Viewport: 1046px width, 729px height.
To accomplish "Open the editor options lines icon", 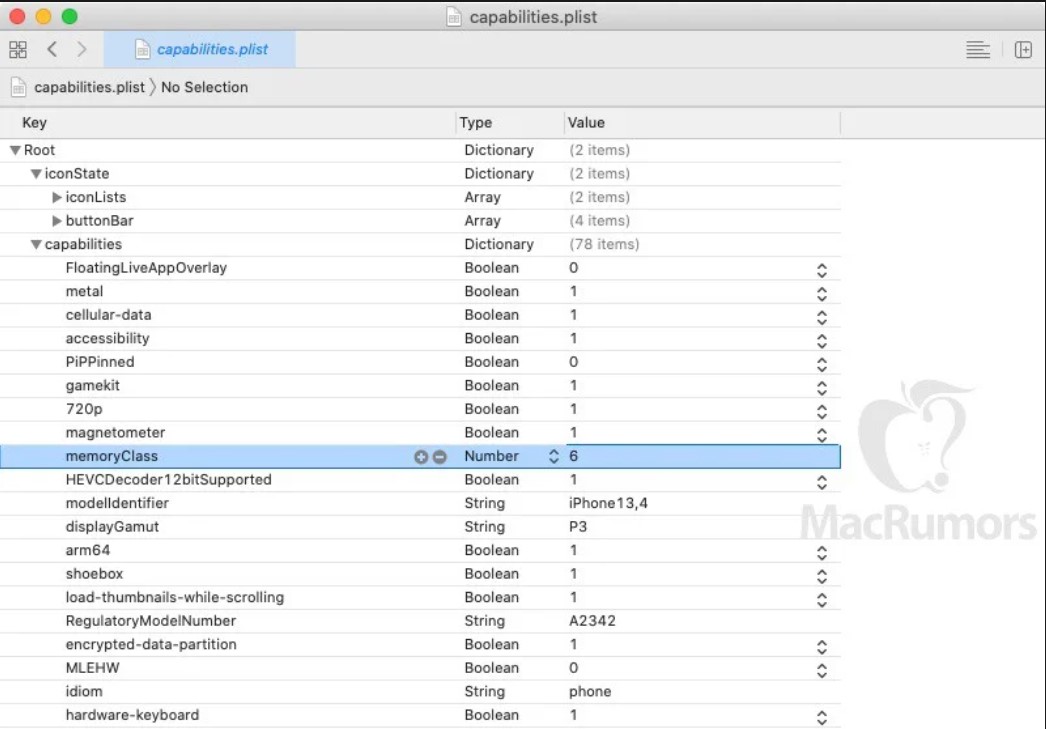I will pos(978,49).
